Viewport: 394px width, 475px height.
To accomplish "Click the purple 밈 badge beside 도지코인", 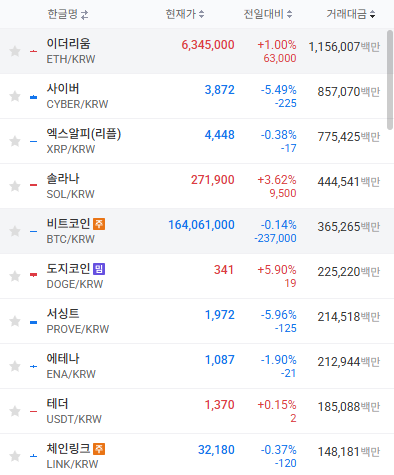I will point(99,269).
